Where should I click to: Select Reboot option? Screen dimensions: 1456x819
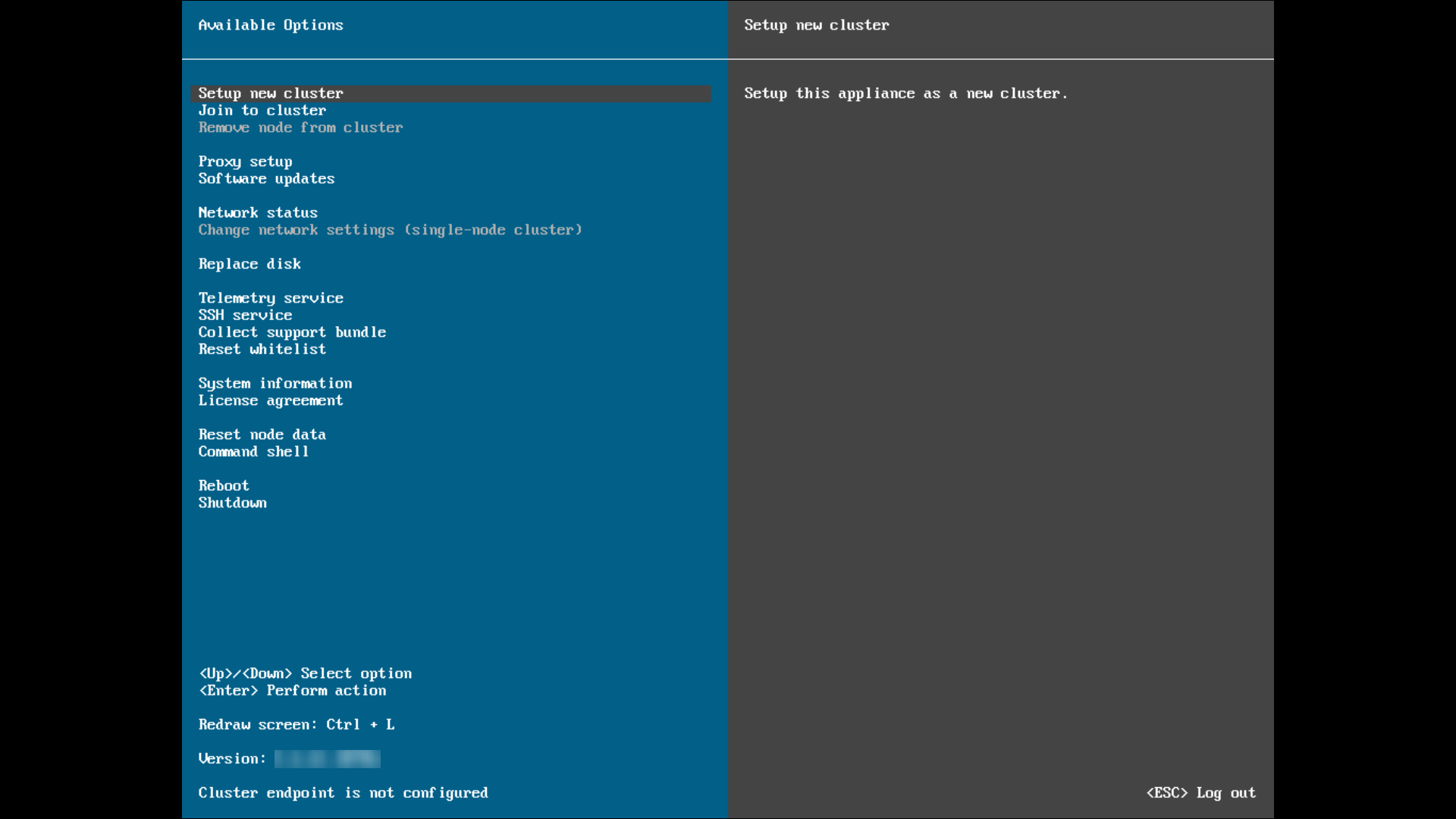click(224, 486)
